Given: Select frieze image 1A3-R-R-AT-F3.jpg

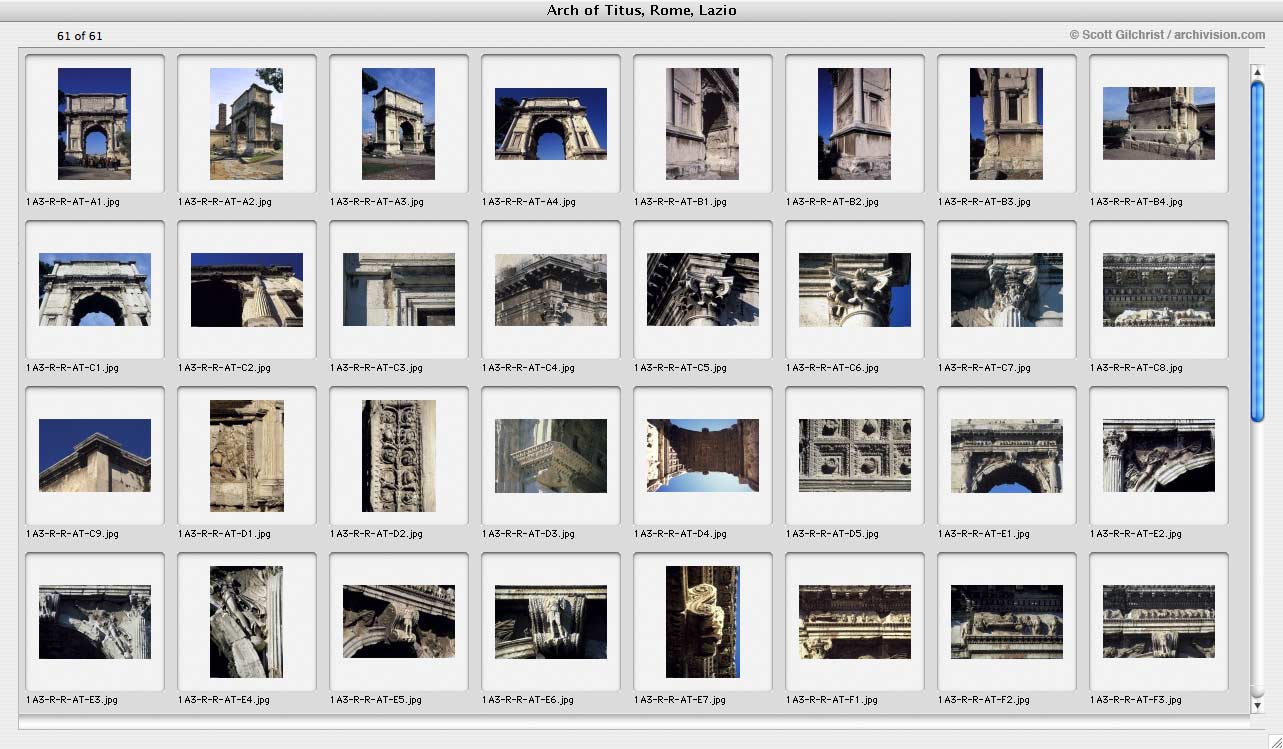Looking at the screenshot, I should click(1159, 622).
